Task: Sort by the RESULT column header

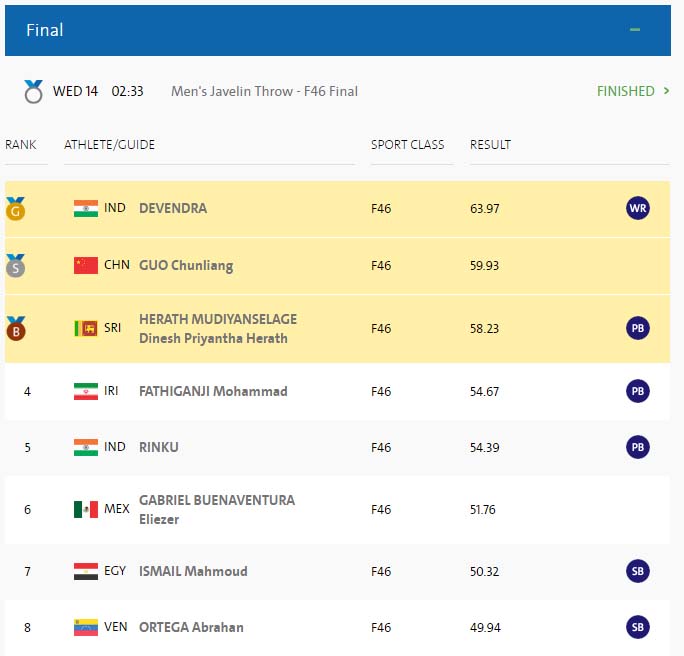Action: (490, 145)
